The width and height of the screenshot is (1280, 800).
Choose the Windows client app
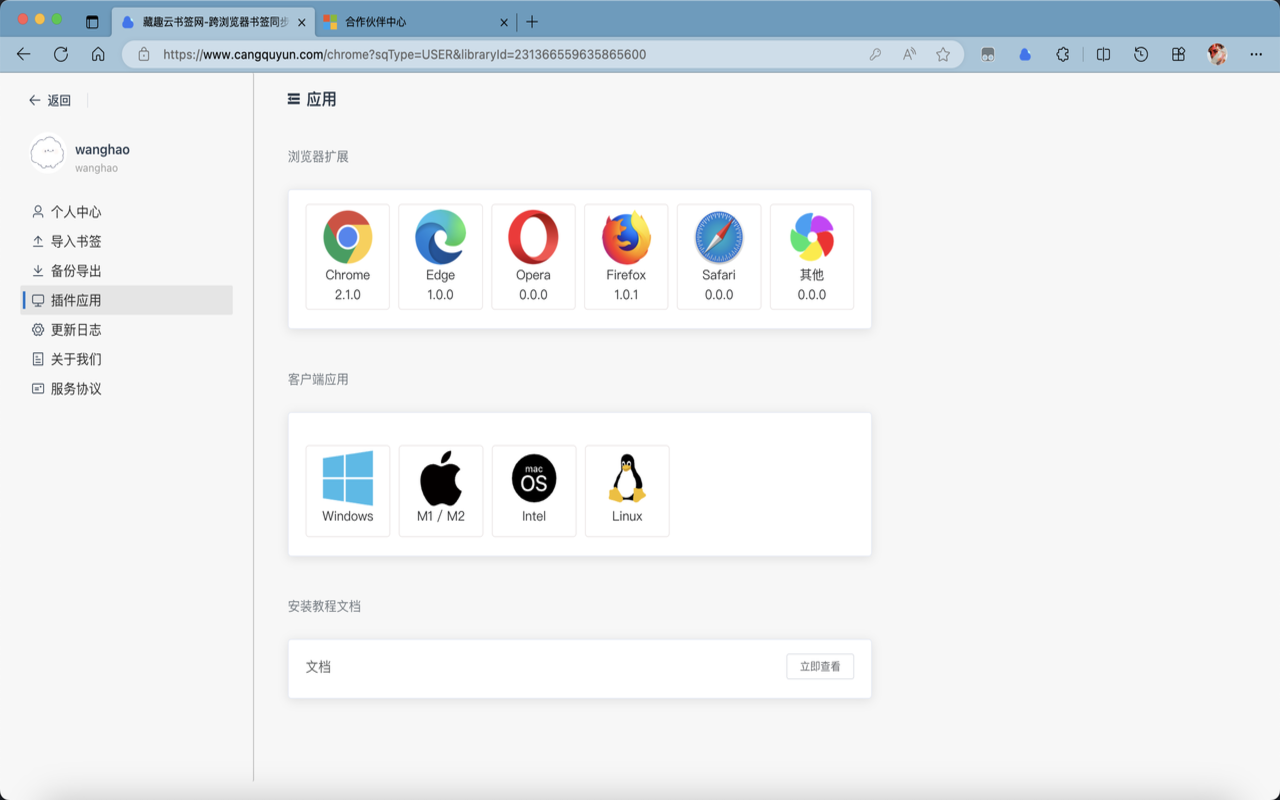coord(347,490)
